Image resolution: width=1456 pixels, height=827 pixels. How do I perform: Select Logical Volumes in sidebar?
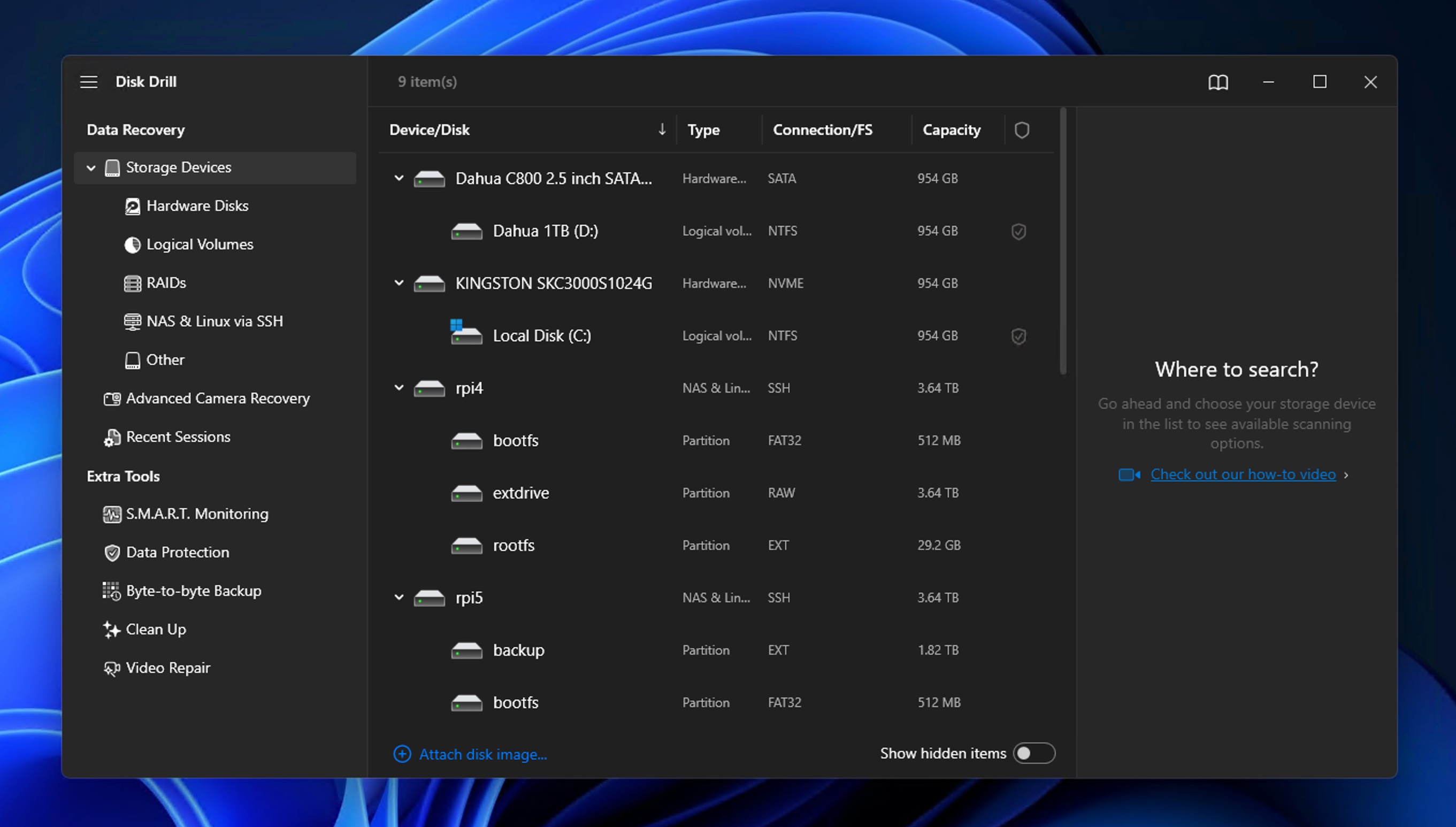(x=199, y=244)
